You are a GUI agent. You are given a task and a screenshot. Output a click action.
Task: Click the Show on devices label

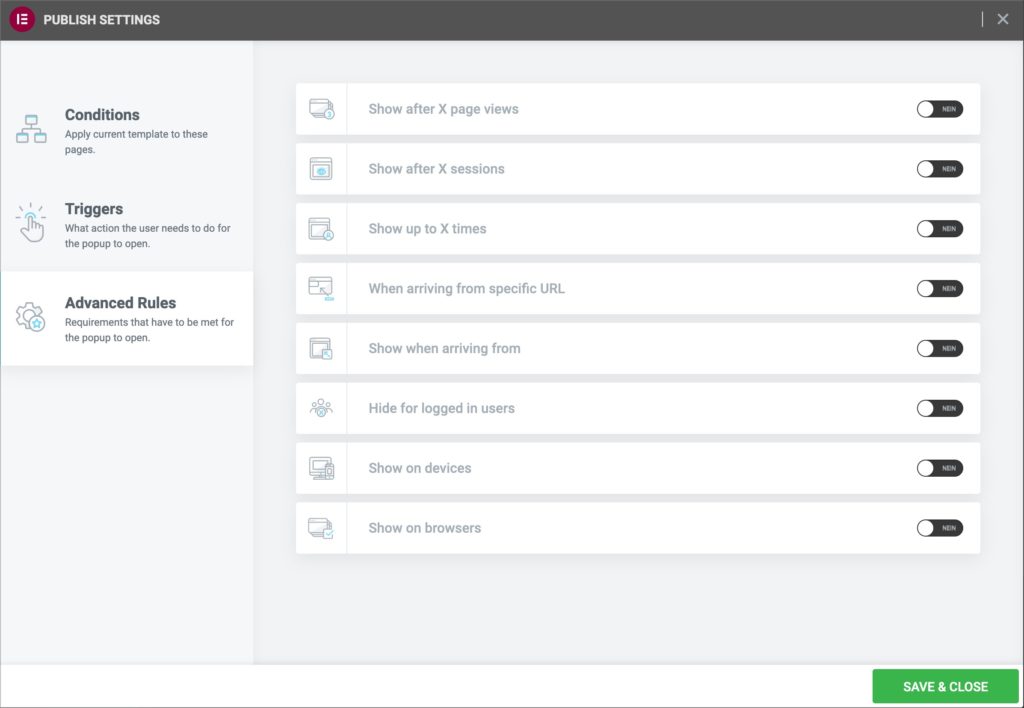[x=419, y=468]
